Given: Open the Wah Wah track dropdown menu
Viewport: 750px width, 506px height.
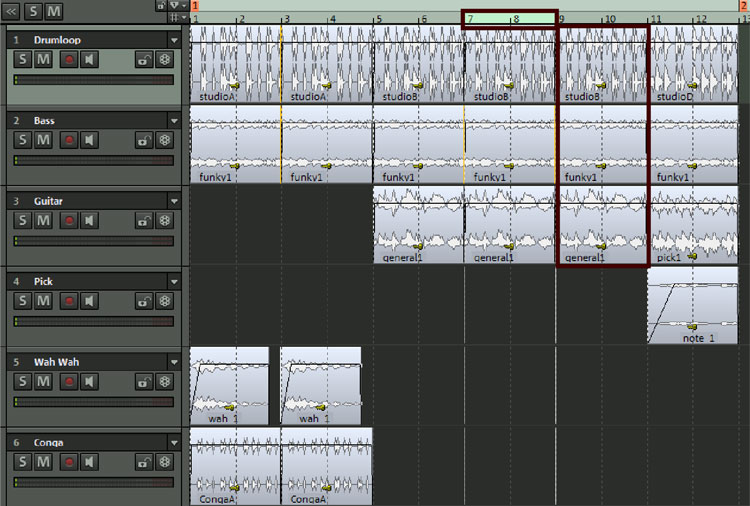Looking at the screenshot, I should point(174,362).
